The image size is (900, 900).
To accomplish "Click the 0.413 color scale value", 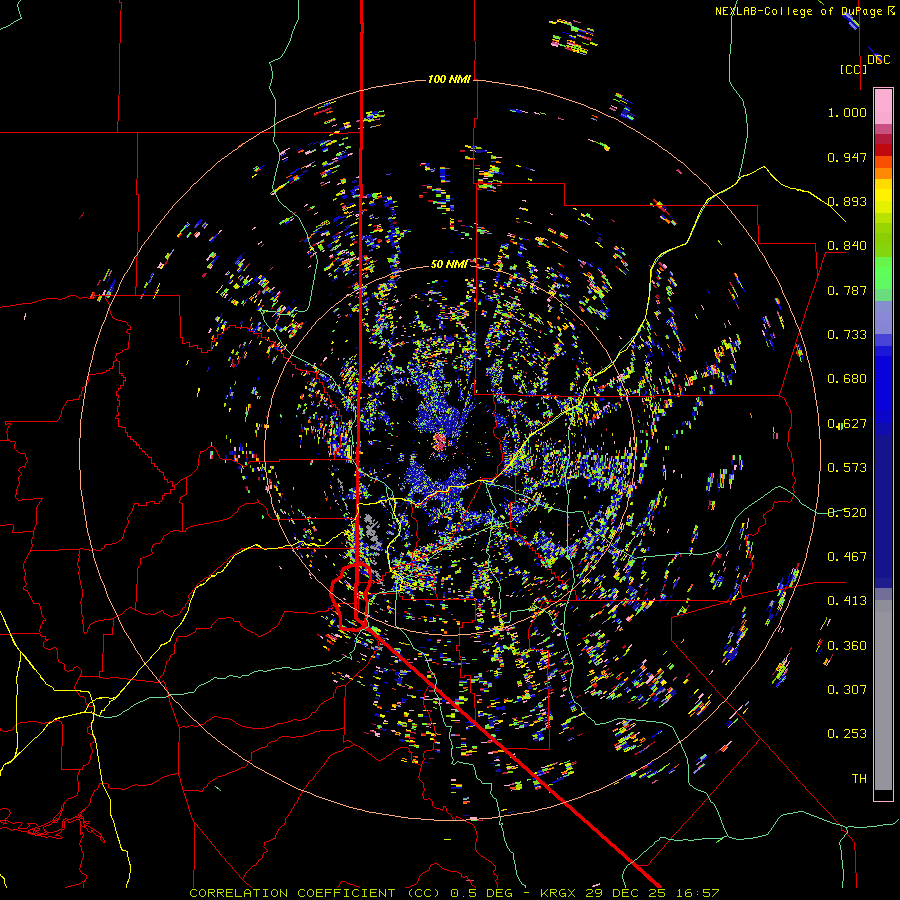I will (847, 601).
